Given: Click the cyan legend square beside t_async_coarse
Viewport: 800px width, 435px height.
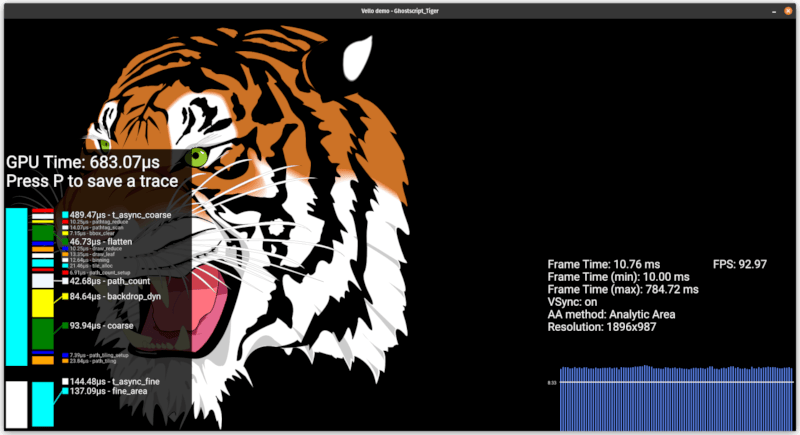Looking at the screenshot, I should pyautogui.click(x=65, y=215).
